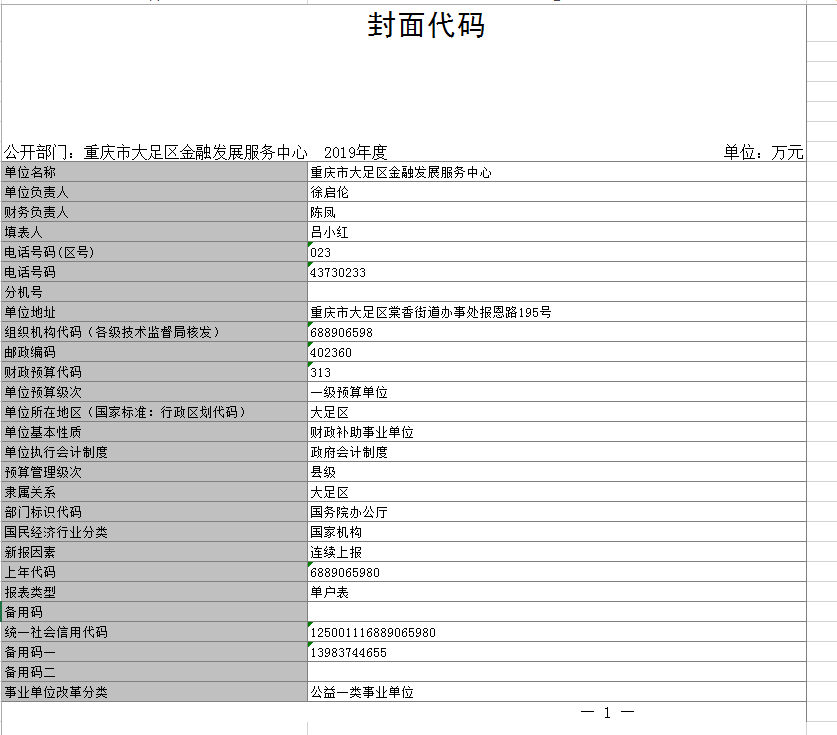
Task: Click the 徐启伦 value cell
Action: tap(557, 192)
